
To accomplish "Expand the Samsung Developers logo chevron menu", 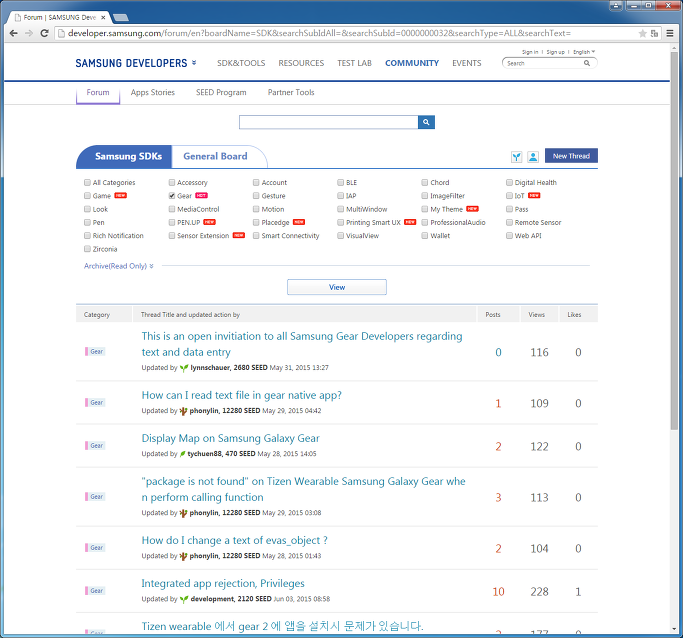I will point(194,63).
